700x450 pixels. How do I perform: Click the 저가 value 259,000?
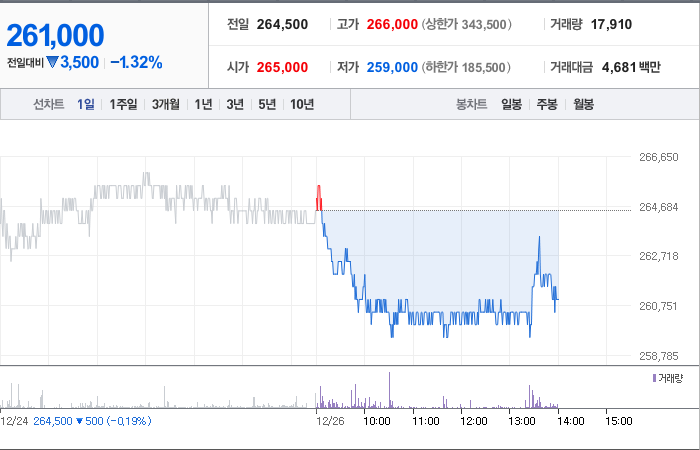(392, 67)
